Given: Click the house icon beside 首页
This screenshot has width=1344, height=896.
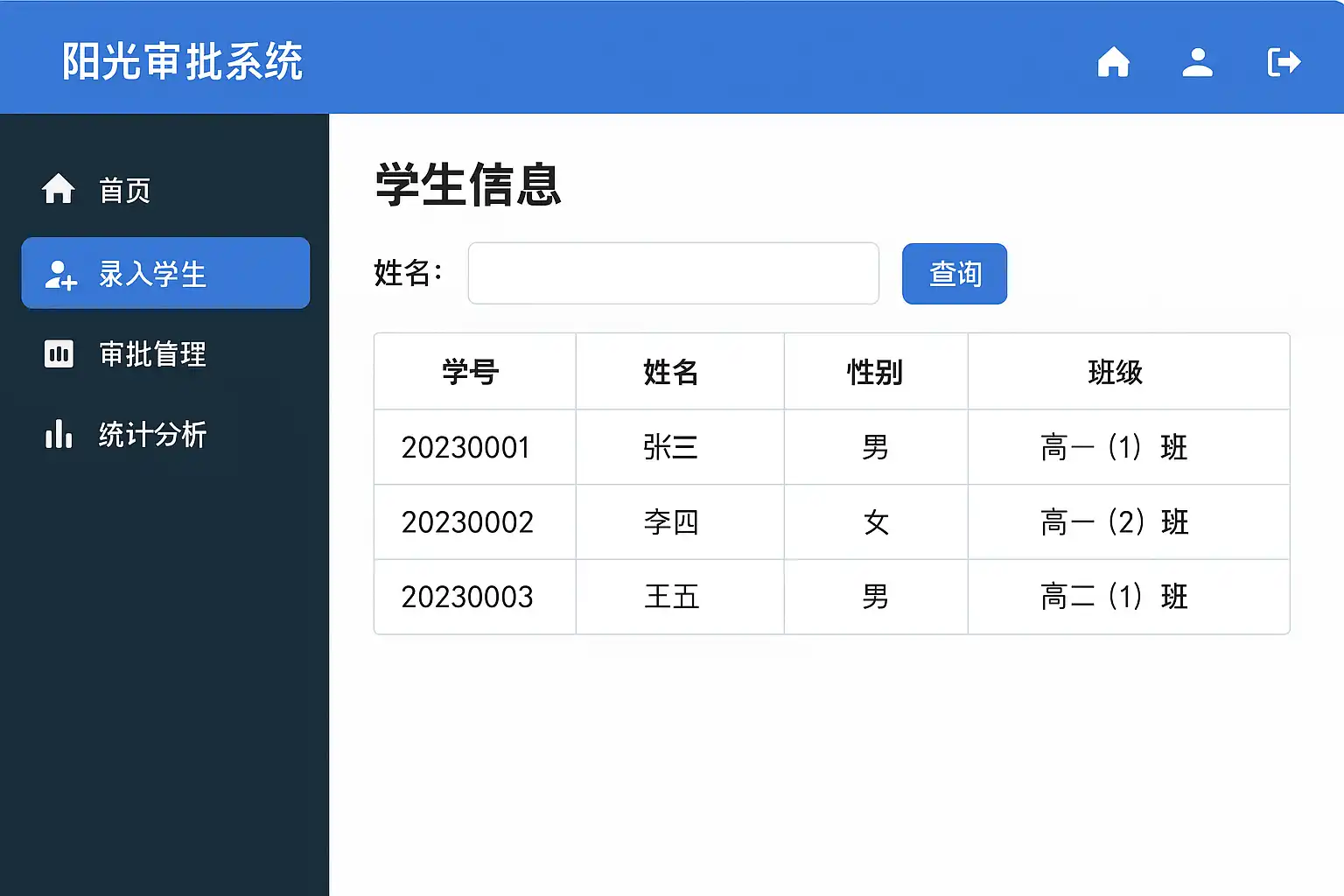Looking at the screenshot, I should pyautogui.click(x=59, y=188).
